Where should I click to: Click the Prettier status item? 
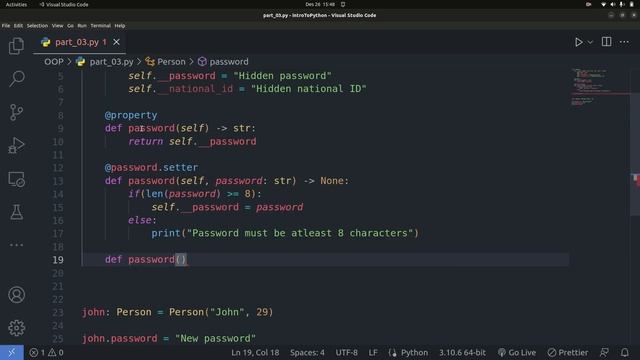(568, 353)
